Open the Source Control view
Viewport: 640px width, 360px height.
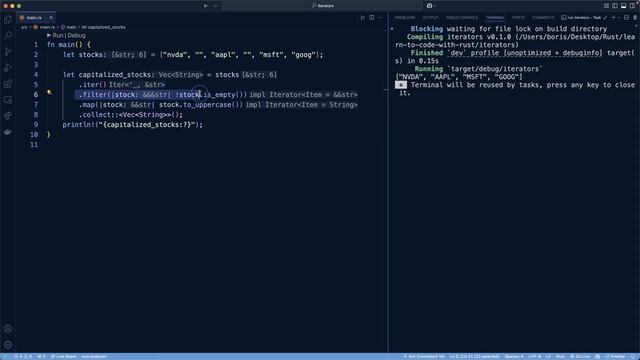coord(8,52)
